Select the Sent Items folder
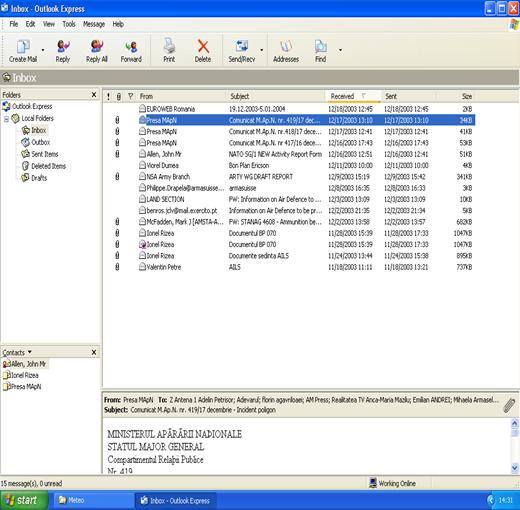Image resolution: width=520 pixels, height=510 pixels. pyautogui.click(x=40, y=154)
